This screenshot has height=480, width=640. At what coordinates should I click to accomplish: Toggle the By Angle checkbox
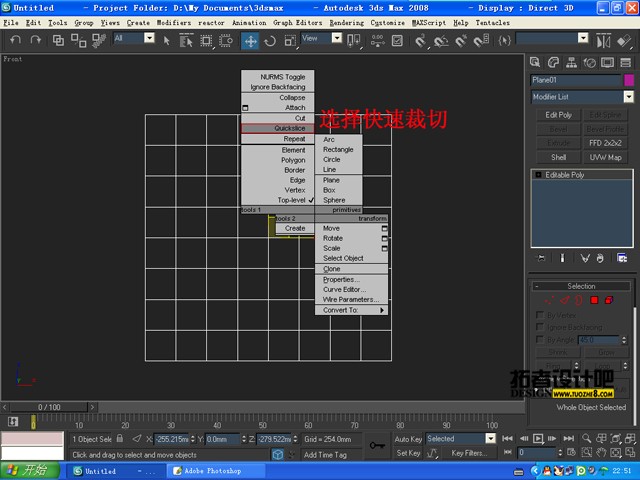540,340
